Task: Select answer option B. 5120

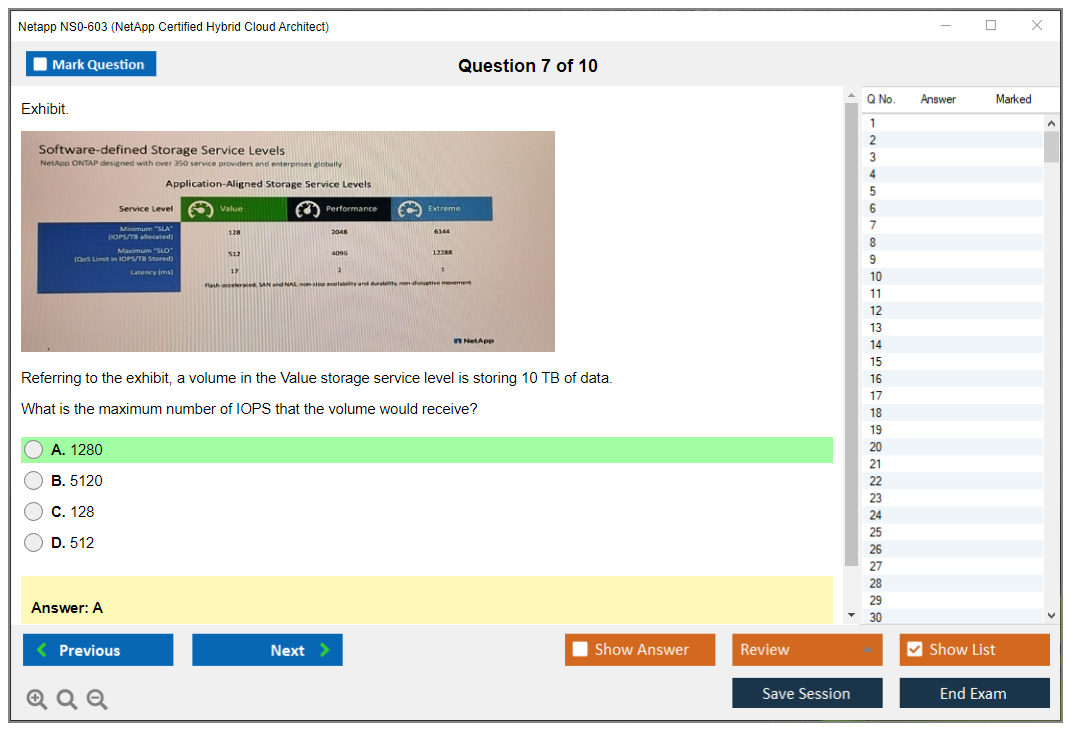Action: [x=34, y=481]
